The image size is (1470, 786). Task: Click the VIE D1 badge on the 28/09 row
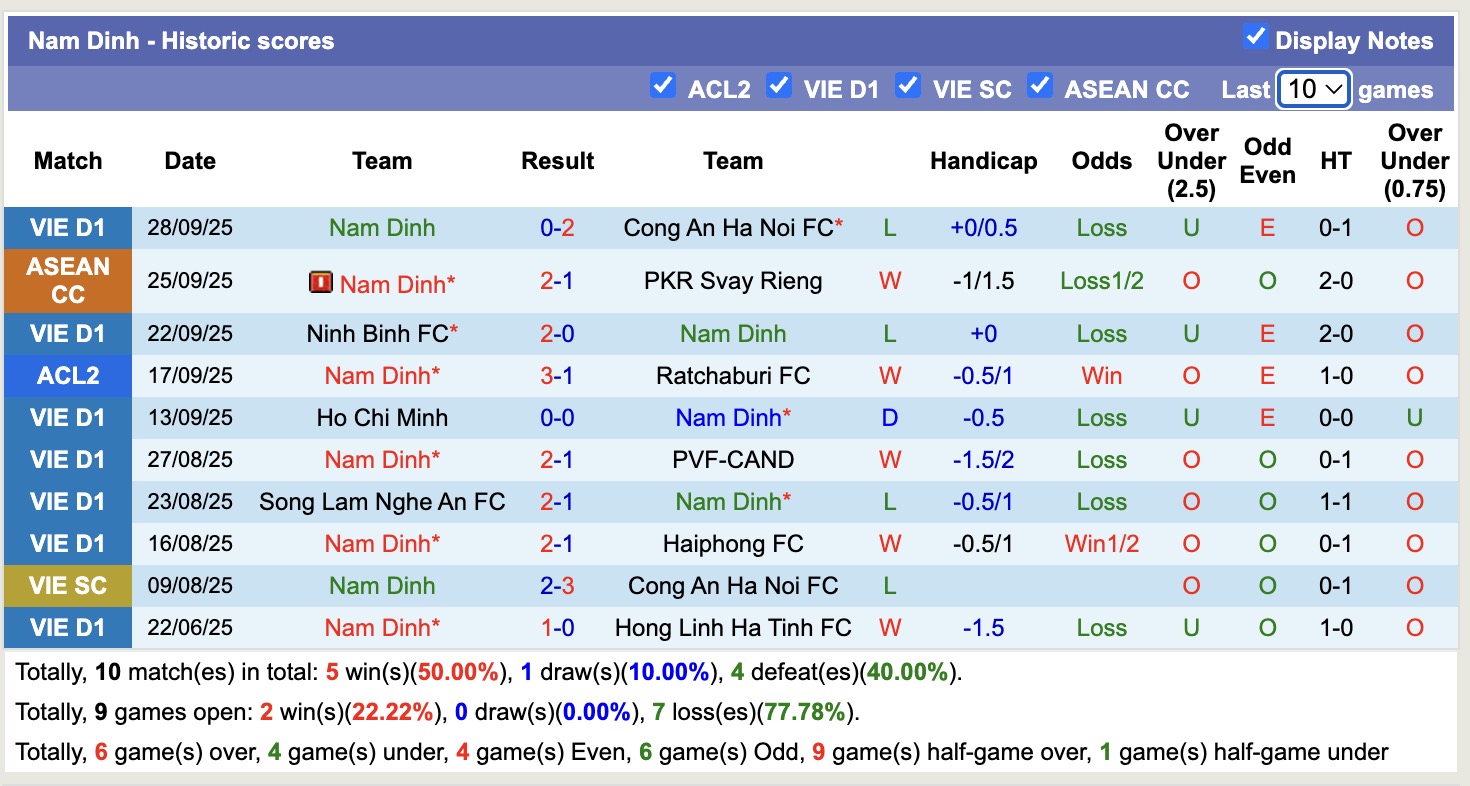(x=67, y=228)
